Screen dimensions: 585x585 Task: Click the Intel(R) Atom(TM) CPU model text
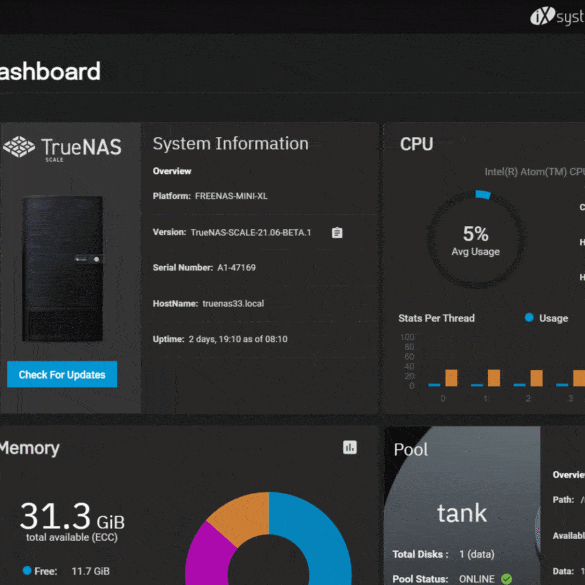tap(535, 172)
